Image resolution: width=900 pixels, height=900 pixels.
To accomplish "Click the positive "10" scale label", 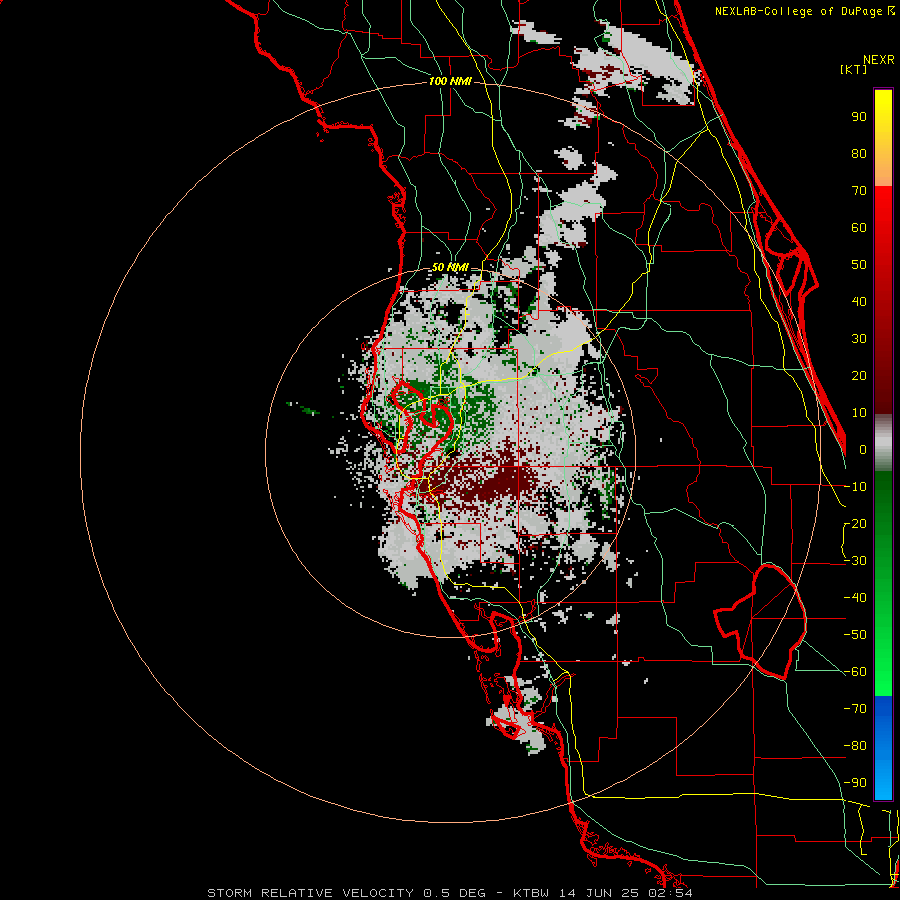I will coord(859,413).
